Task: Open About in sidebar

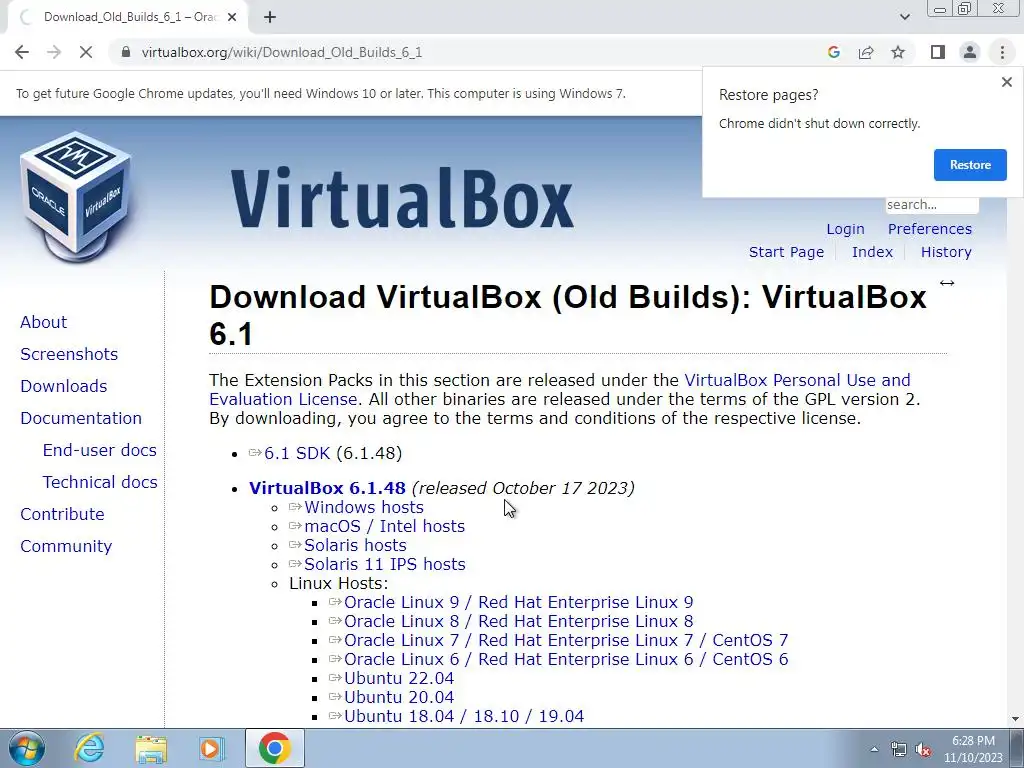Action: pyautogui.click(x=43, y=322)
